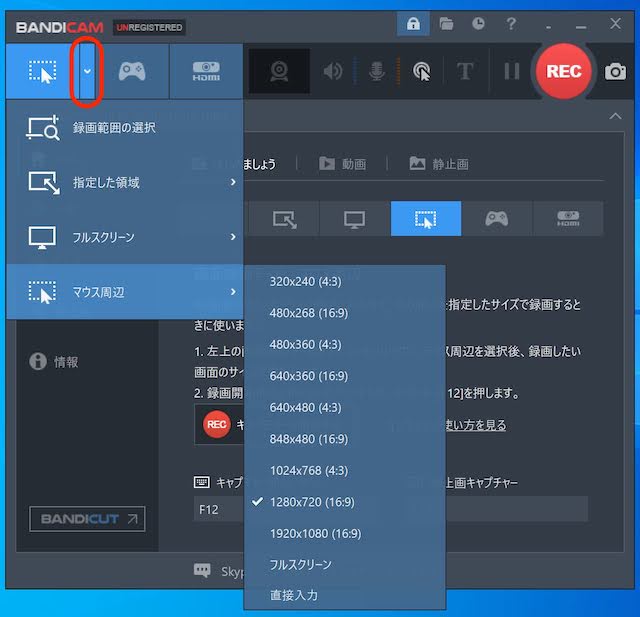Click the lock icon in title bar
640x617 pixels.
[x=413, y=24]
